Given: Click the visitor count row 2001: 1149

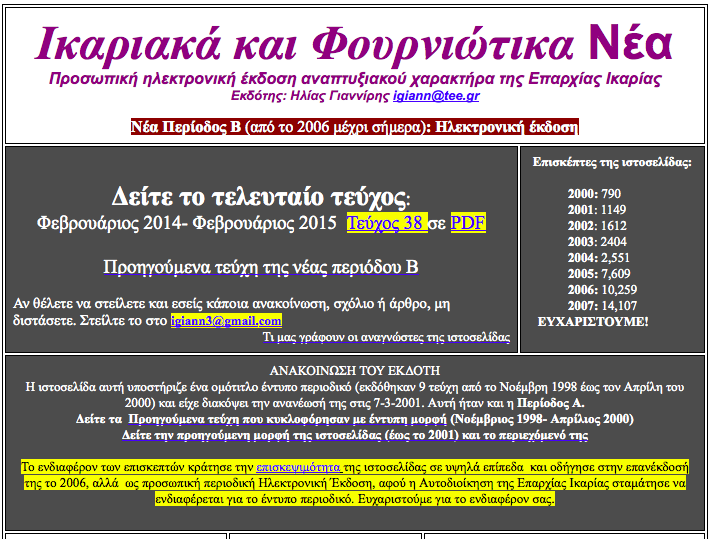Looking at the screenshot, I should 597,210.
